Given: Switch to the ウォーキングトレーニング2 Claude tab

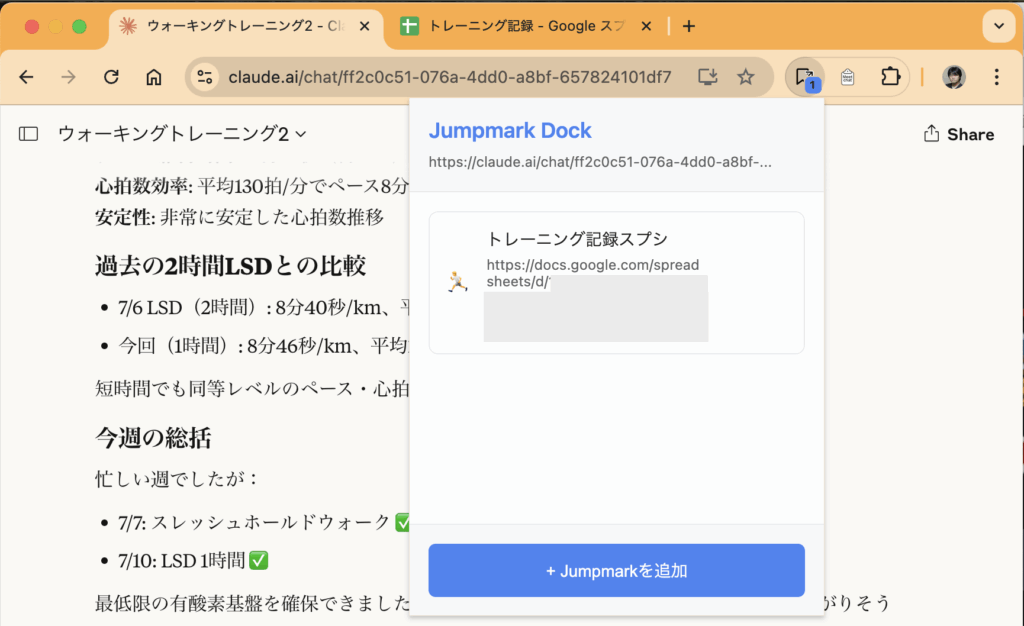Looking at the screenshot, I should (x=246, y=26).
